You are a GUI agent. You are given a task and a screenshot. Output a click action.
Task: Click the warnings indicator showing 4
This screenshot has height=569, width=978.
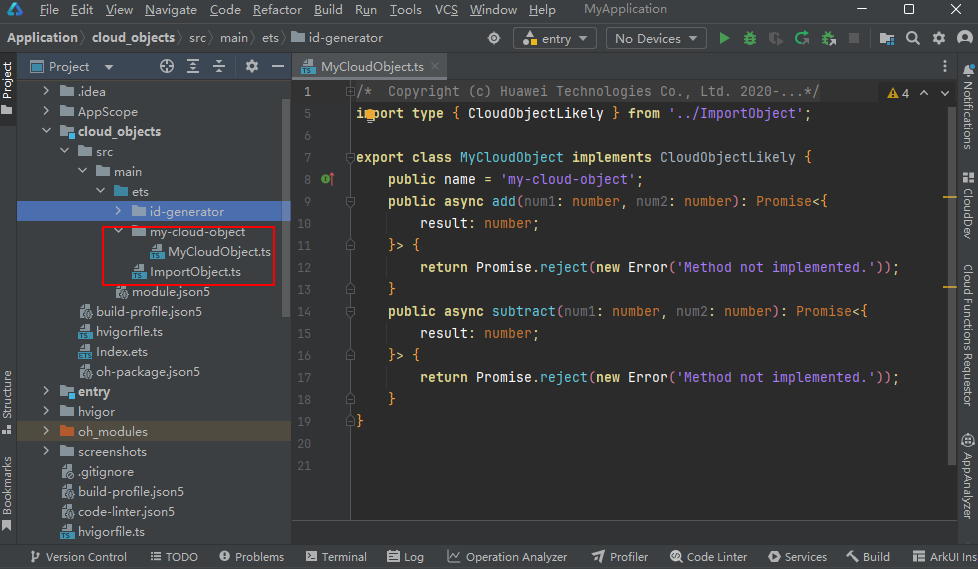point(898,93)
